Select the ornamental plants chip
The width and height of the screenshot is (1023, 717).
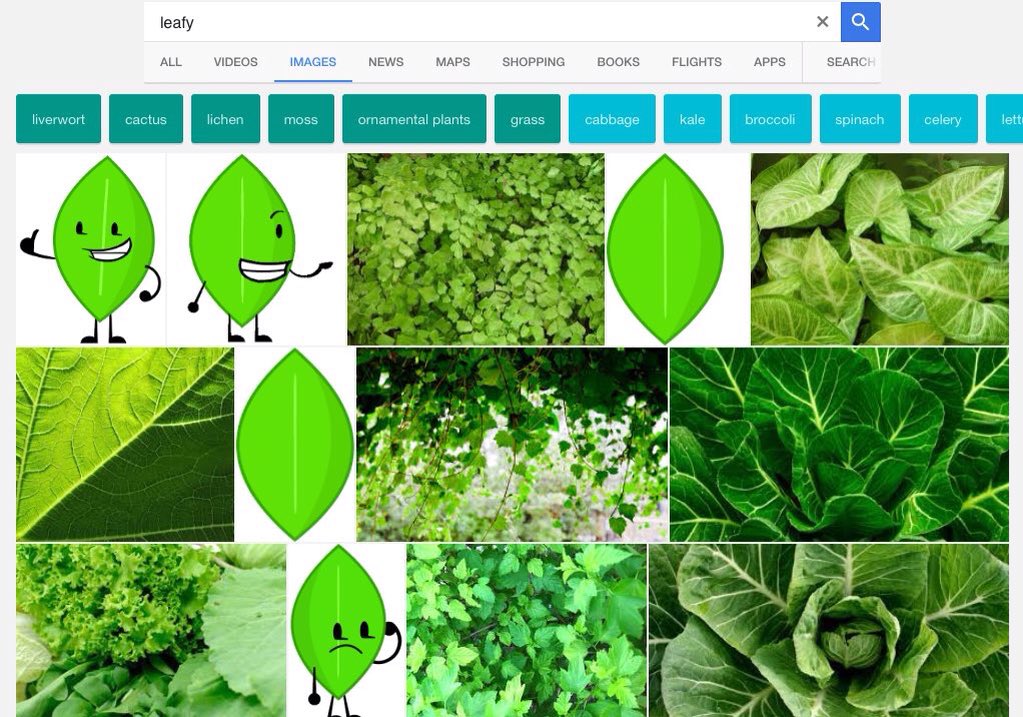[x=414, y=119]
